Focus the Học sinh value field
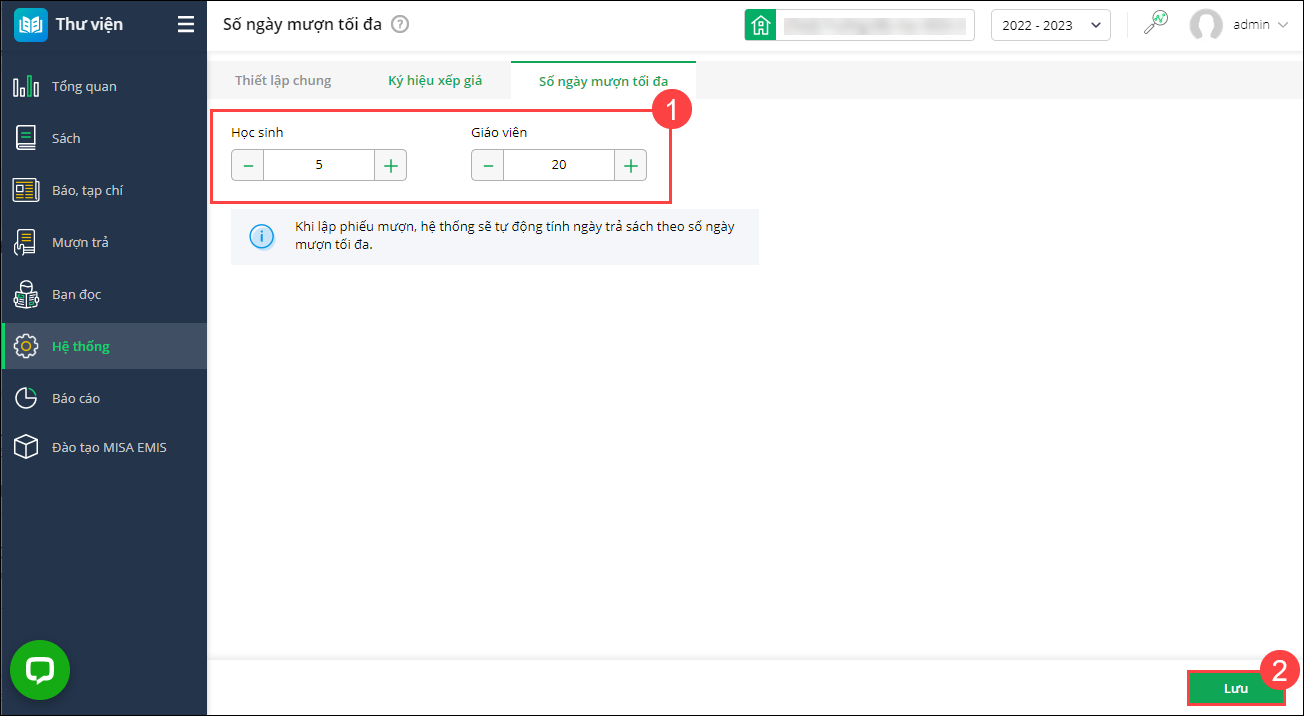The image size is (1304, 716). pyautogui.click(x=319, y=165)
